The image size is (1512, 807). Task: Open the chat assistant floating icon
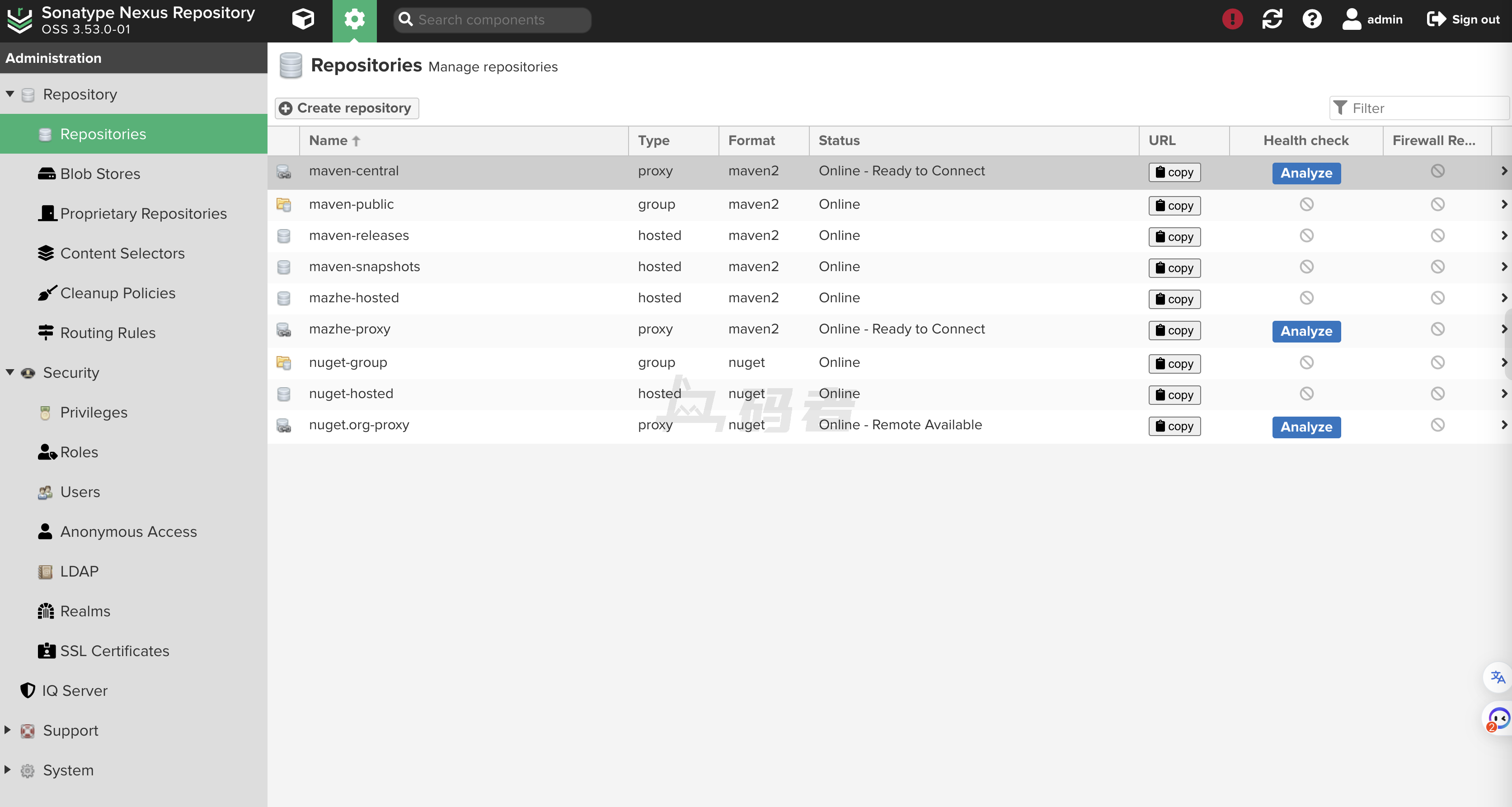[1498, 719]
